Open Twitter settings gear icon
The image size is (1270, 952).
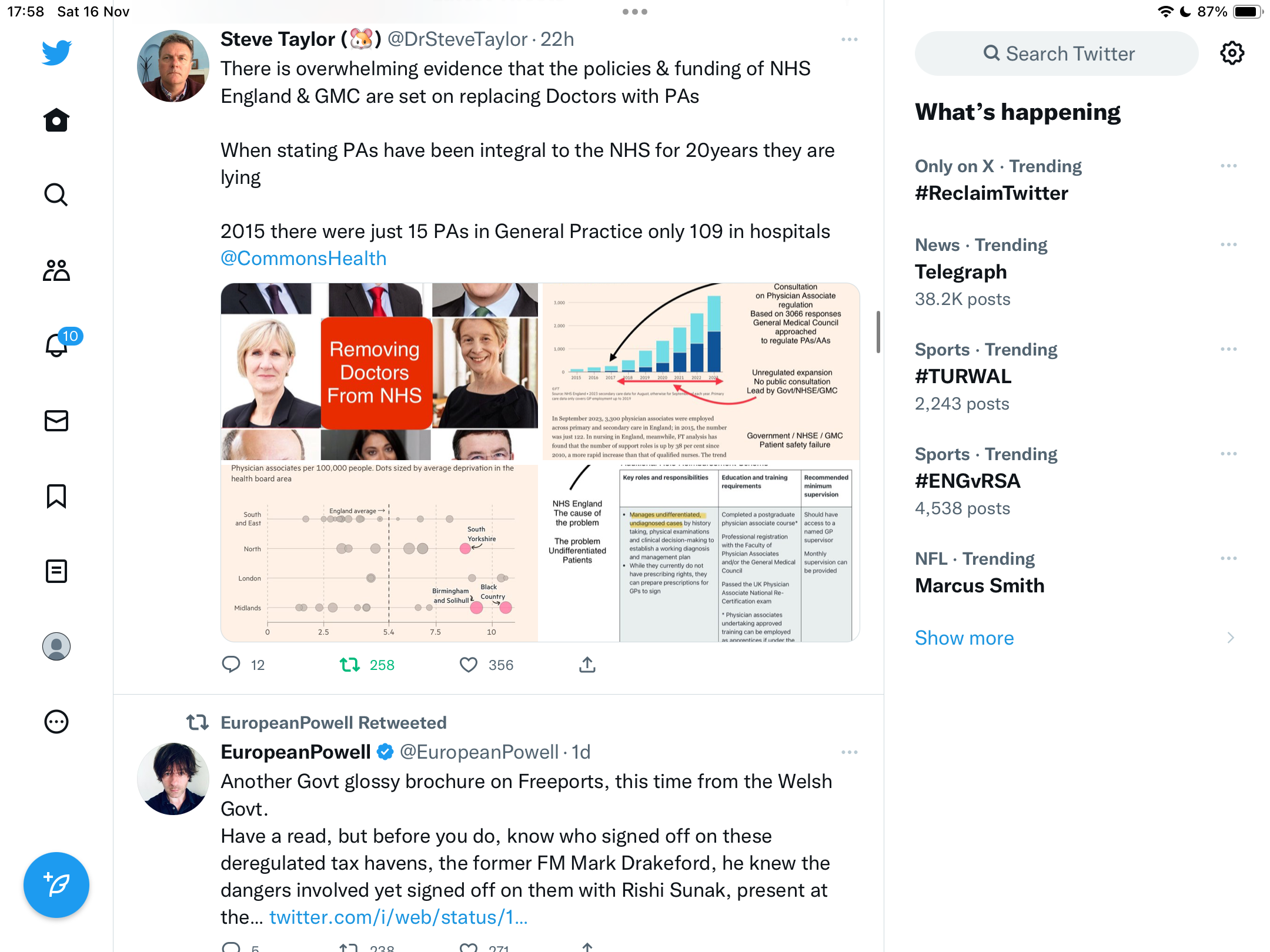coord(1232,53)
